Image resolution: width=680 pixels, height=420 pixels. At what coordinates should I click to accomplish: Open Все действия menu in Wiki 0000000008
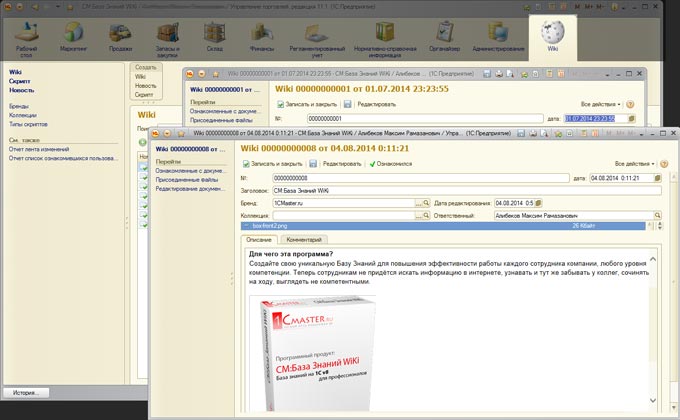tap(634, 164)
